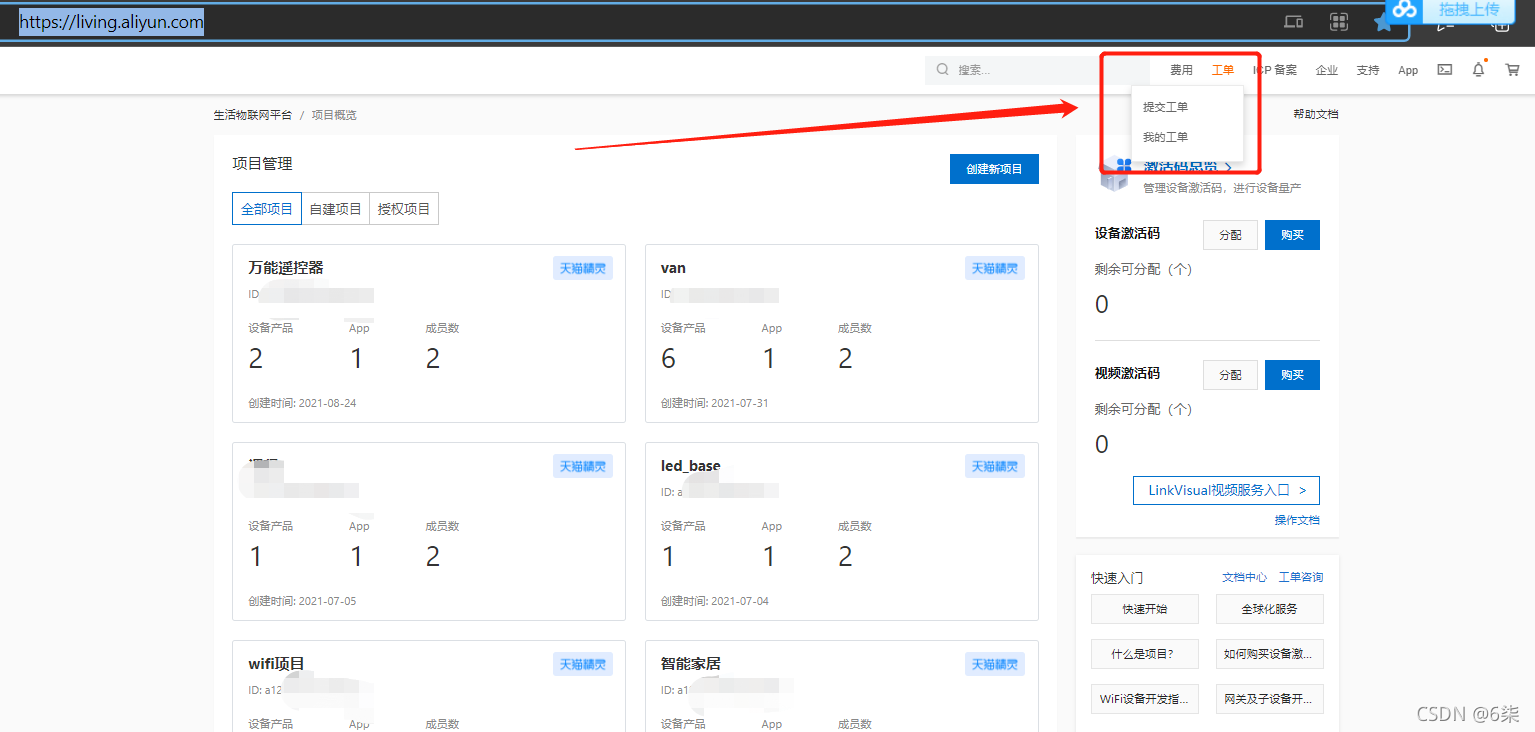Open the 工单 menu

pos(1222,70)
